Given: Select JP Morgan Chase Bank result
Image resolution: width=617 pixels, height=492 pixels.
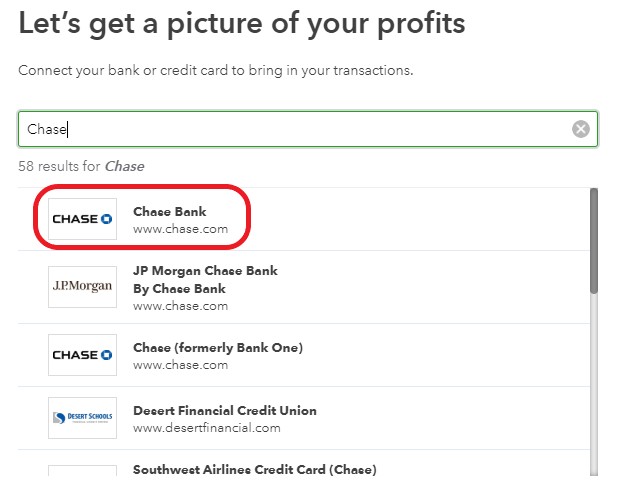Looking at the screenshot, I should tap(303, 287).
